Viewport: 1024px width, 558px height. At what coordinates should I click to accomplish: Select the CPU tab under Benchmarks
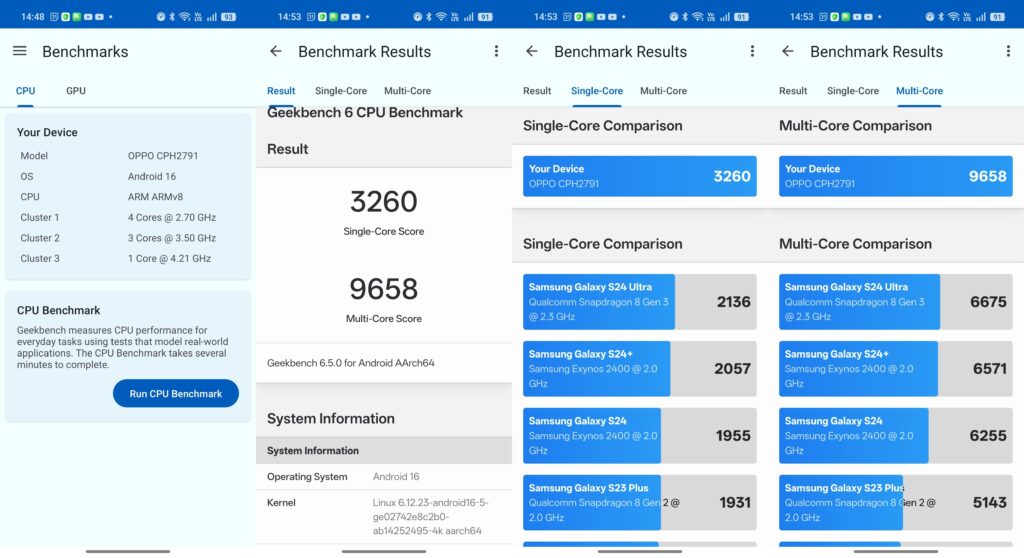(25, 91)
